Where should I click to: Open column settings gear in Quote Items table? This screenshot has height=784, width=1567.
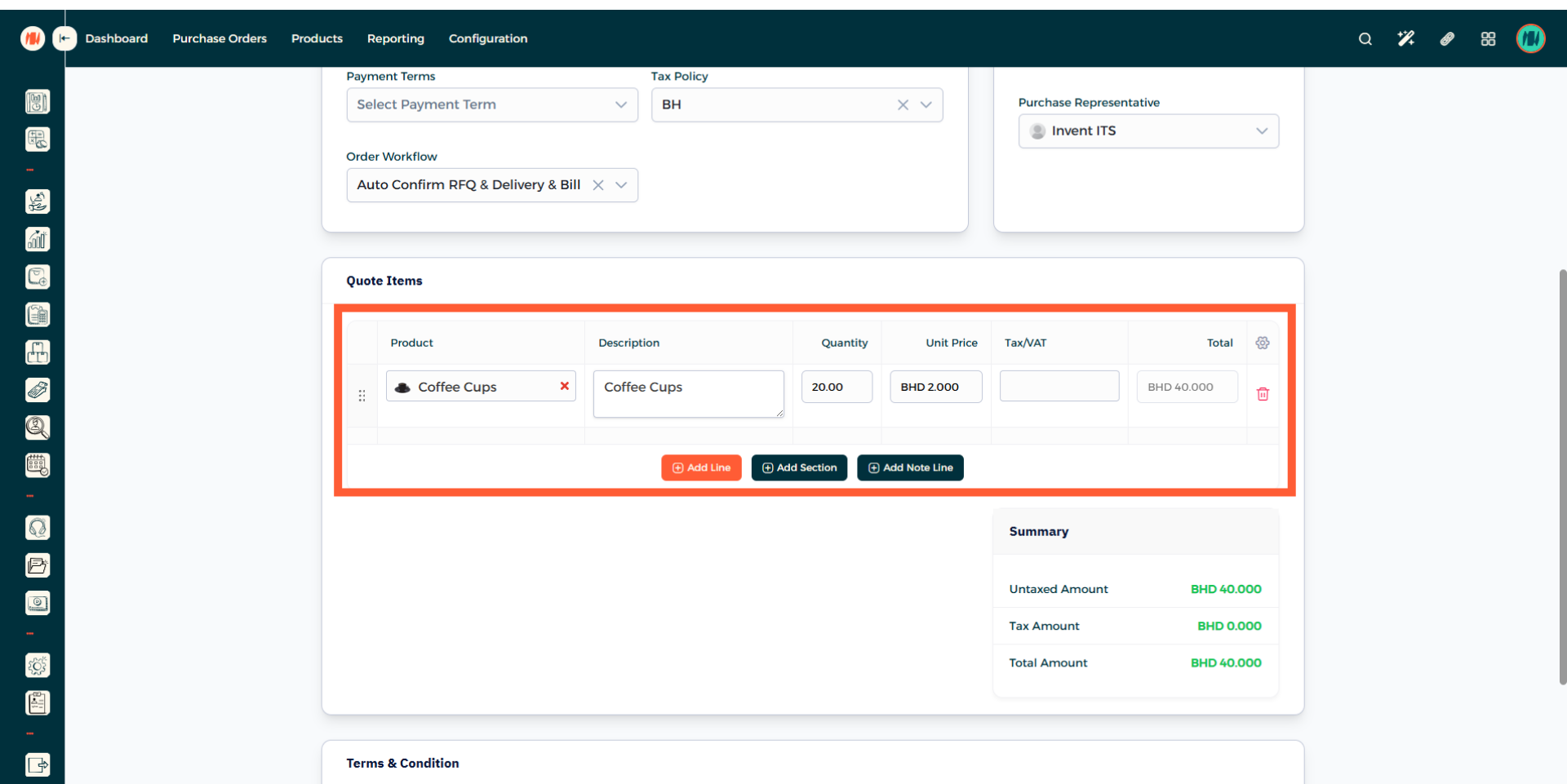click(1263, 343)
